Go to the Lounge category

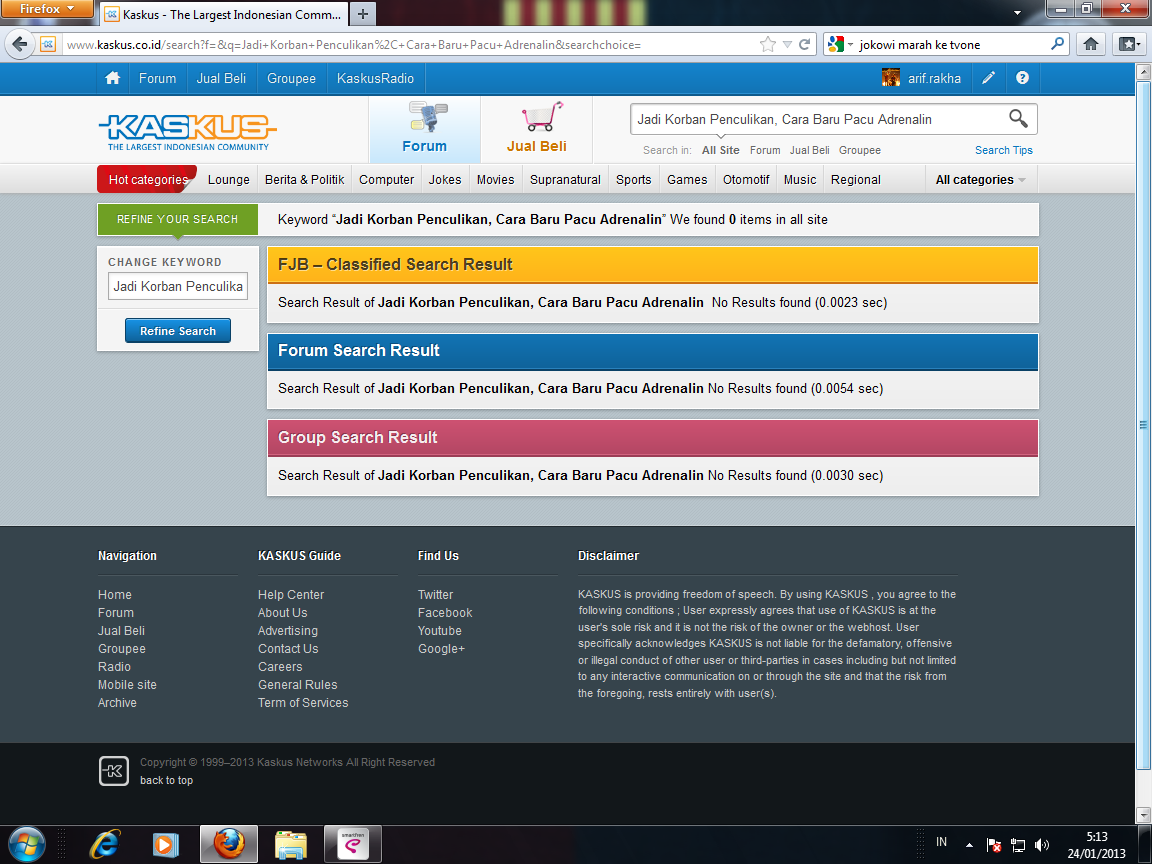pos(228,179)
